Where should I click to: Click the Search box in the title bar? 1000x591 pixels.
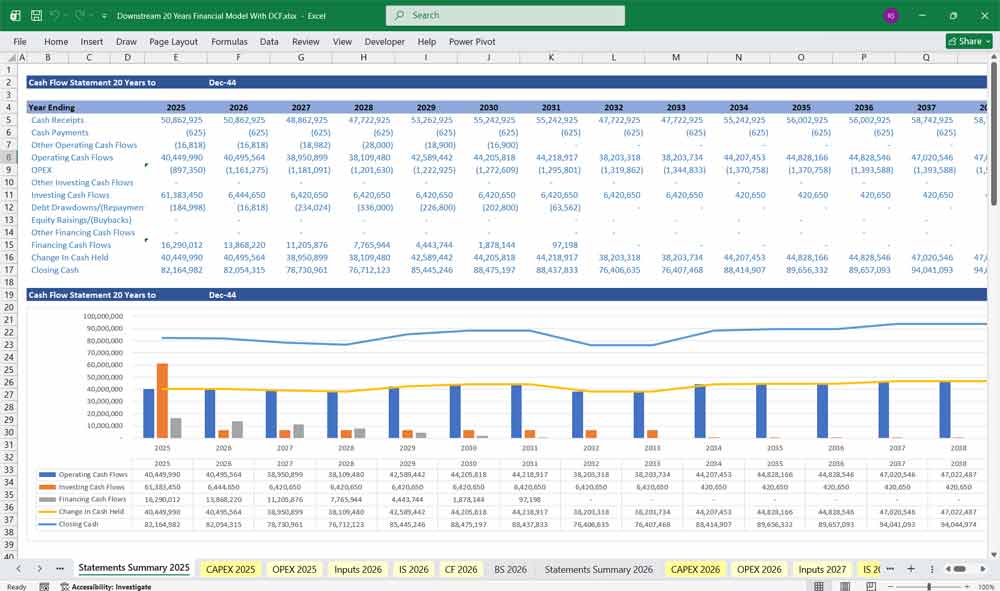pos(503,15)
